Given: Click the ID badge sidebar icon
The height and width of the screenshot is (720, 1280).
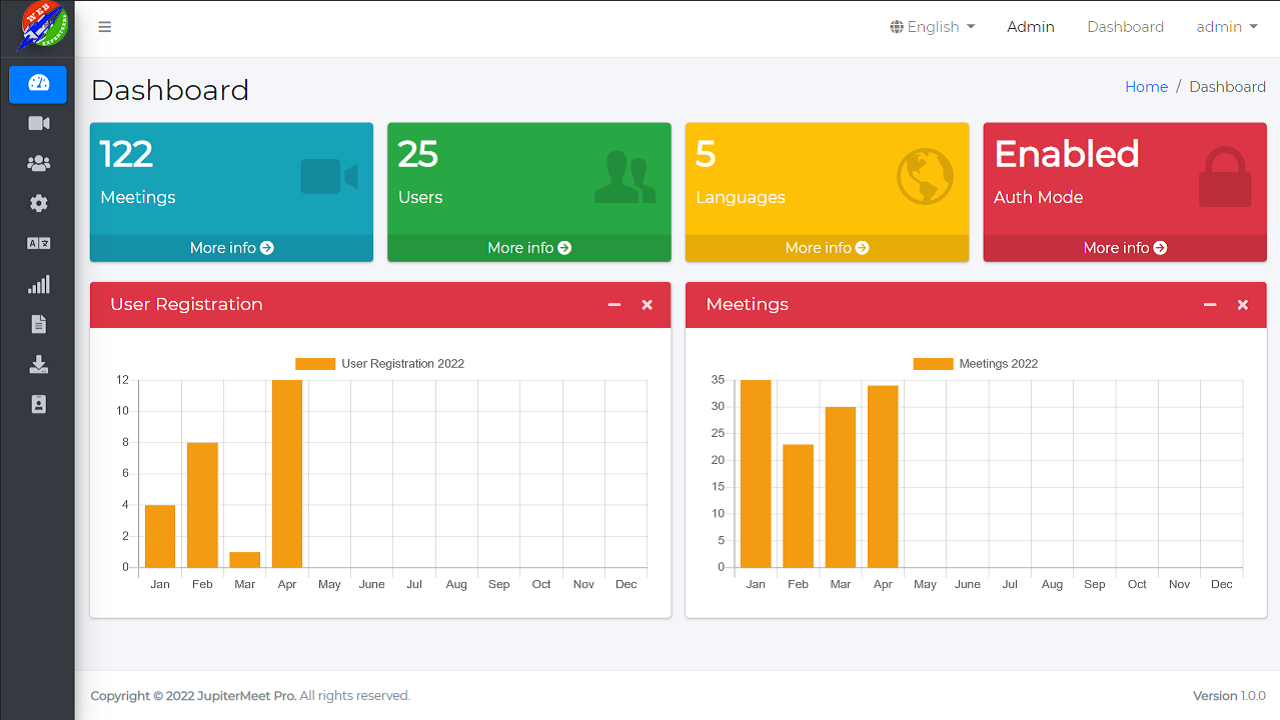Looking at the screenshot, I should click(38, 404).
